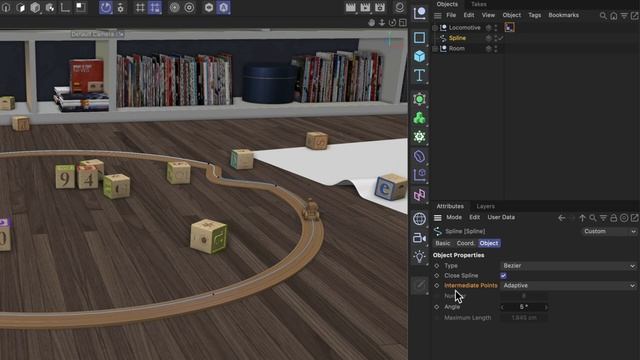
Task: Click Objects manager home icon
Action: pos(613,16)
